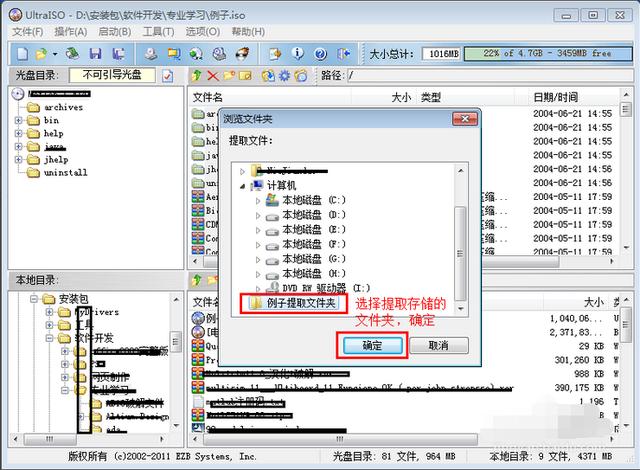
Task: Click the Exit toolbar icon
Action: point(344,53)
